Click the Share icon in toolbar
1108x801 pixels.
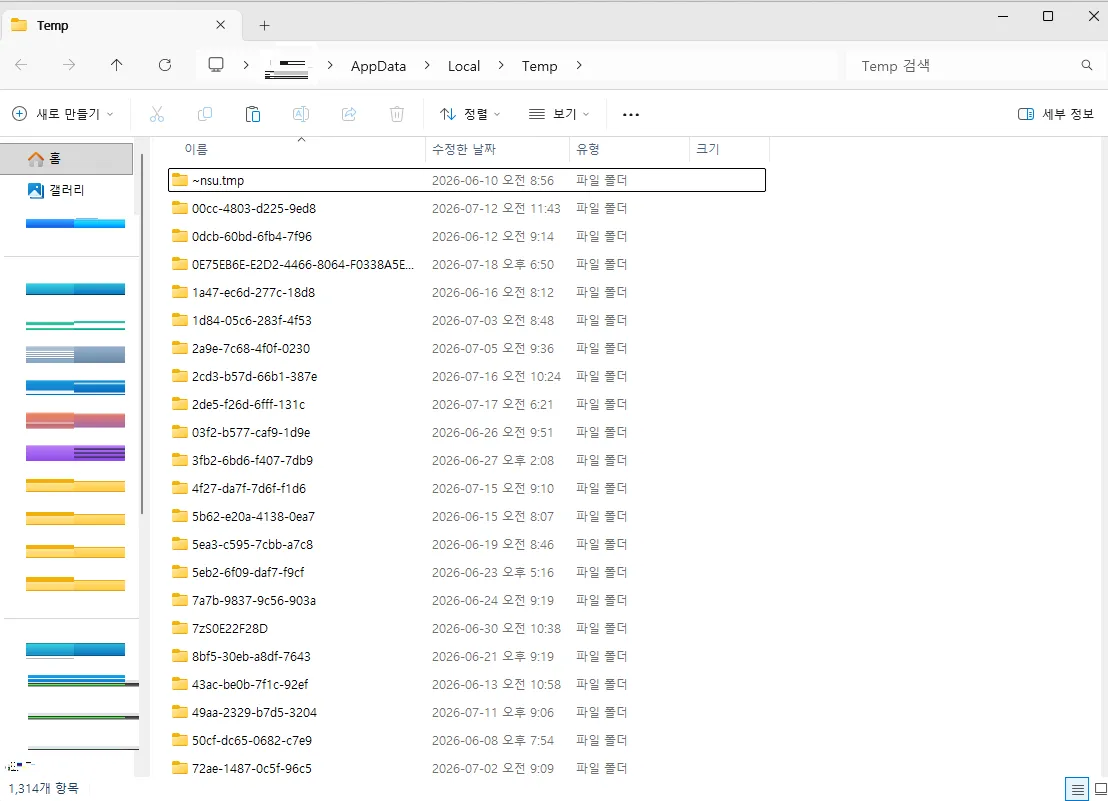(x=349, y=114)
